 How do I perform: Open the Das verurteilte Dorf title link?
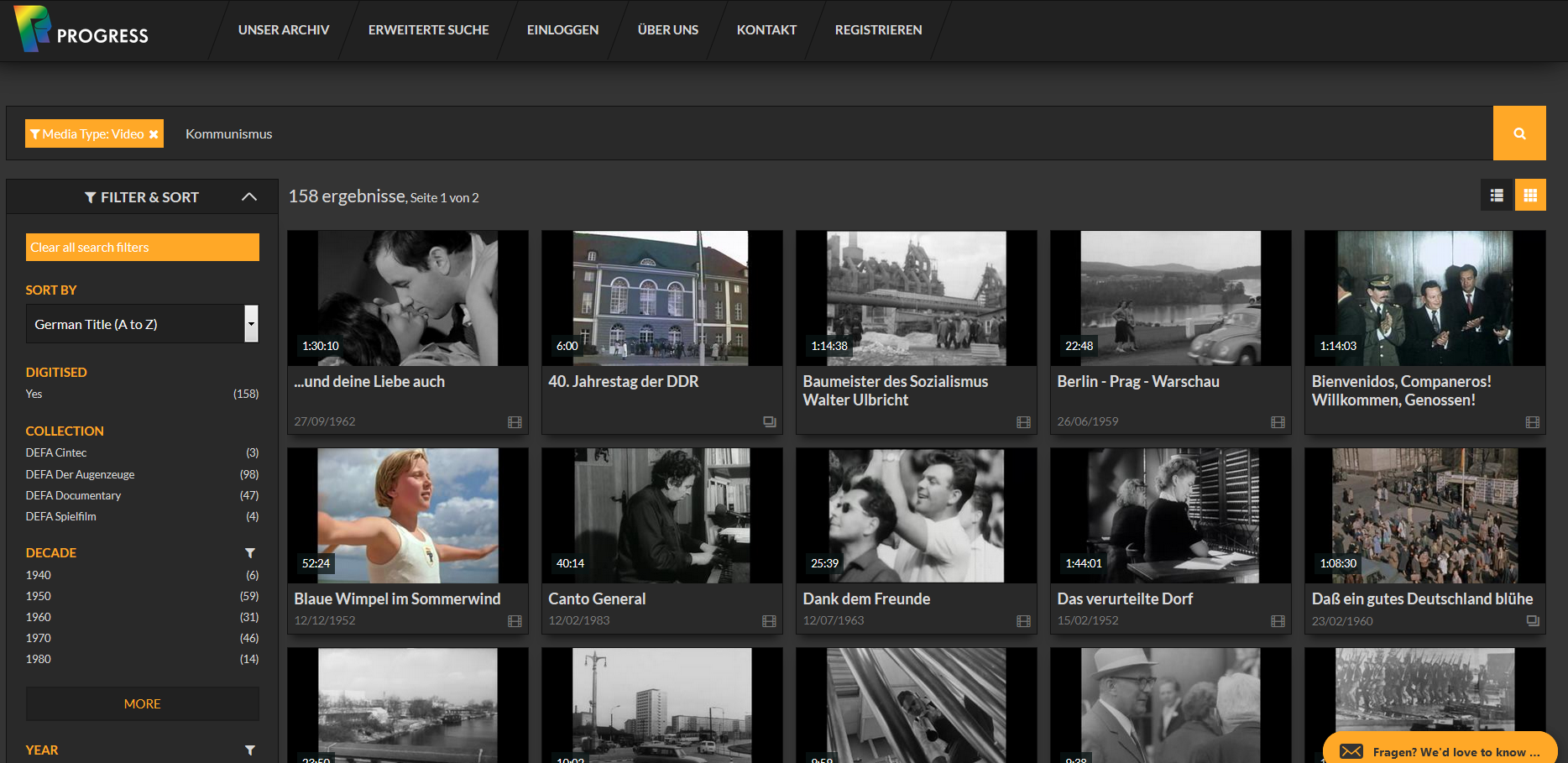click(1125, 598)
